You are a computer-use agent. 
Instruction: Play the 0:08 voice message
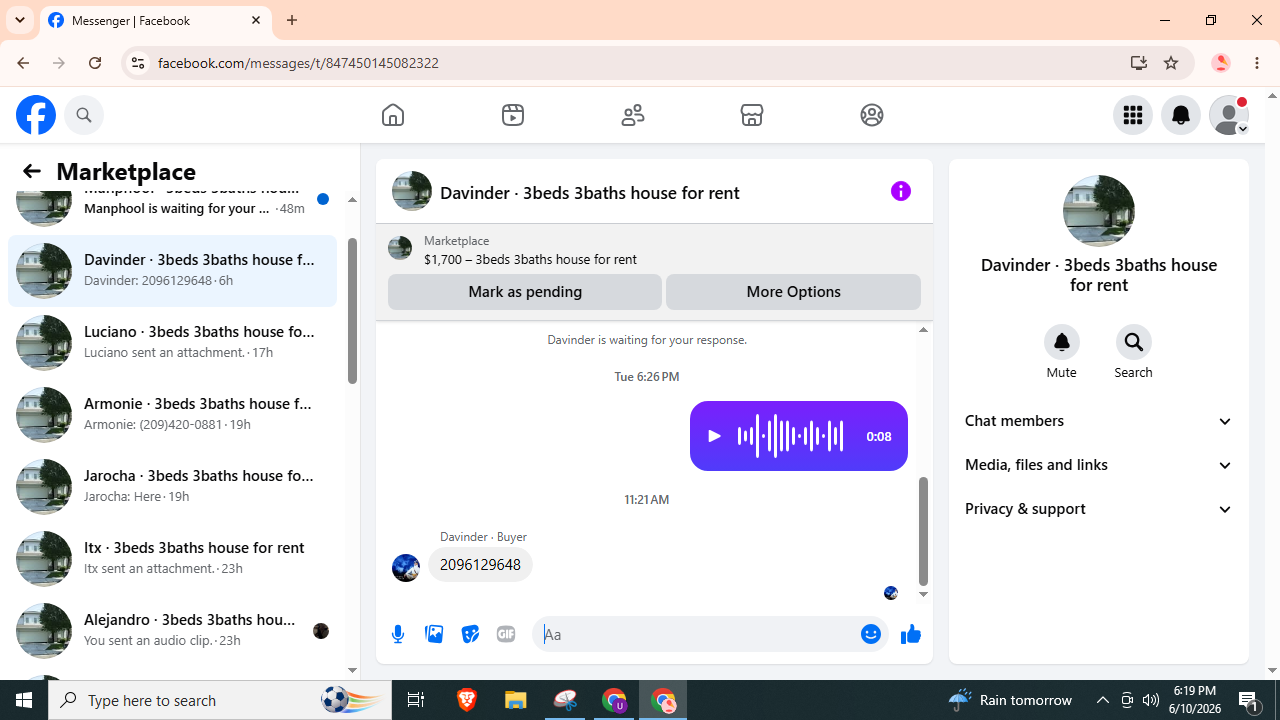coord(714,436)
